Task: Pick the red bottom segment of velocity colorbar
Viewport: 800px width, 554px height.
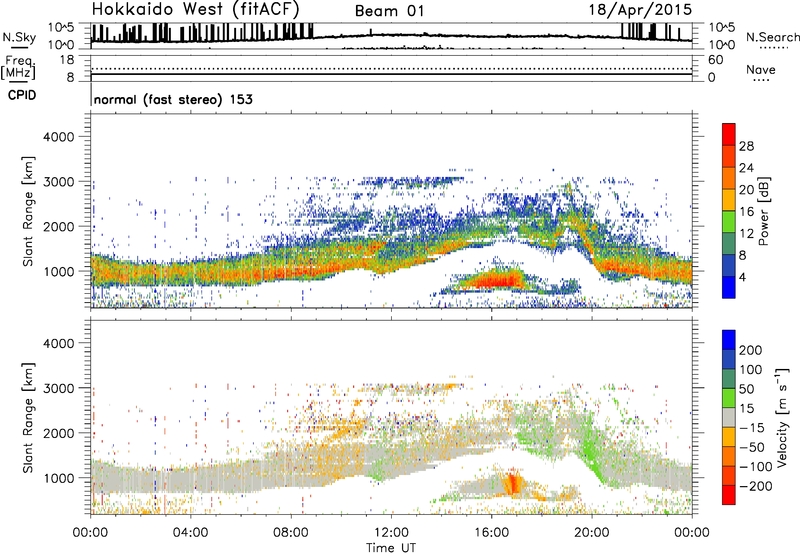Action: [x=729, y=495]
